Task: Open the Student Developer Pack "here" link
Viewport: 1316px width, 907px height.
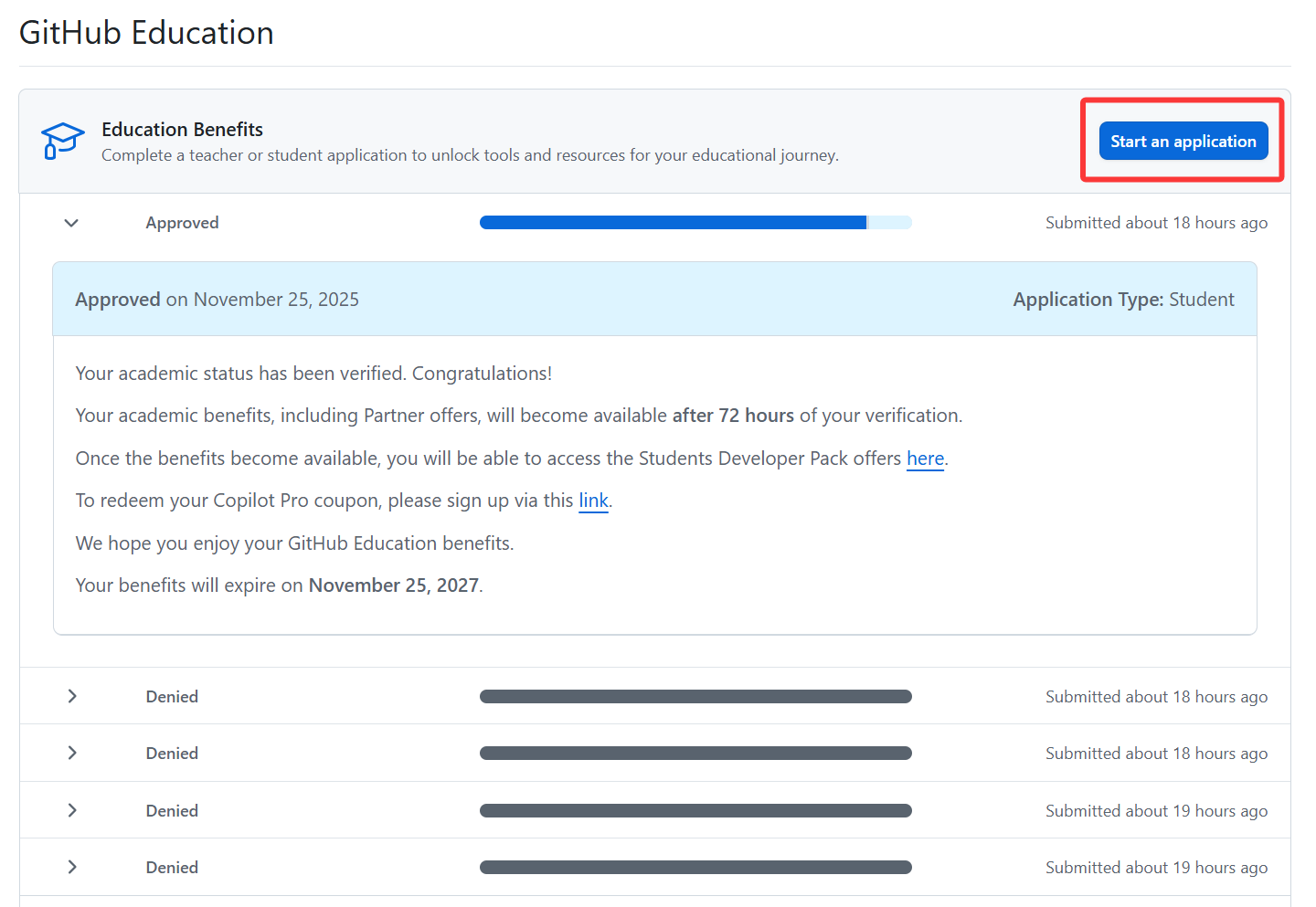Action: pos(925,459)
